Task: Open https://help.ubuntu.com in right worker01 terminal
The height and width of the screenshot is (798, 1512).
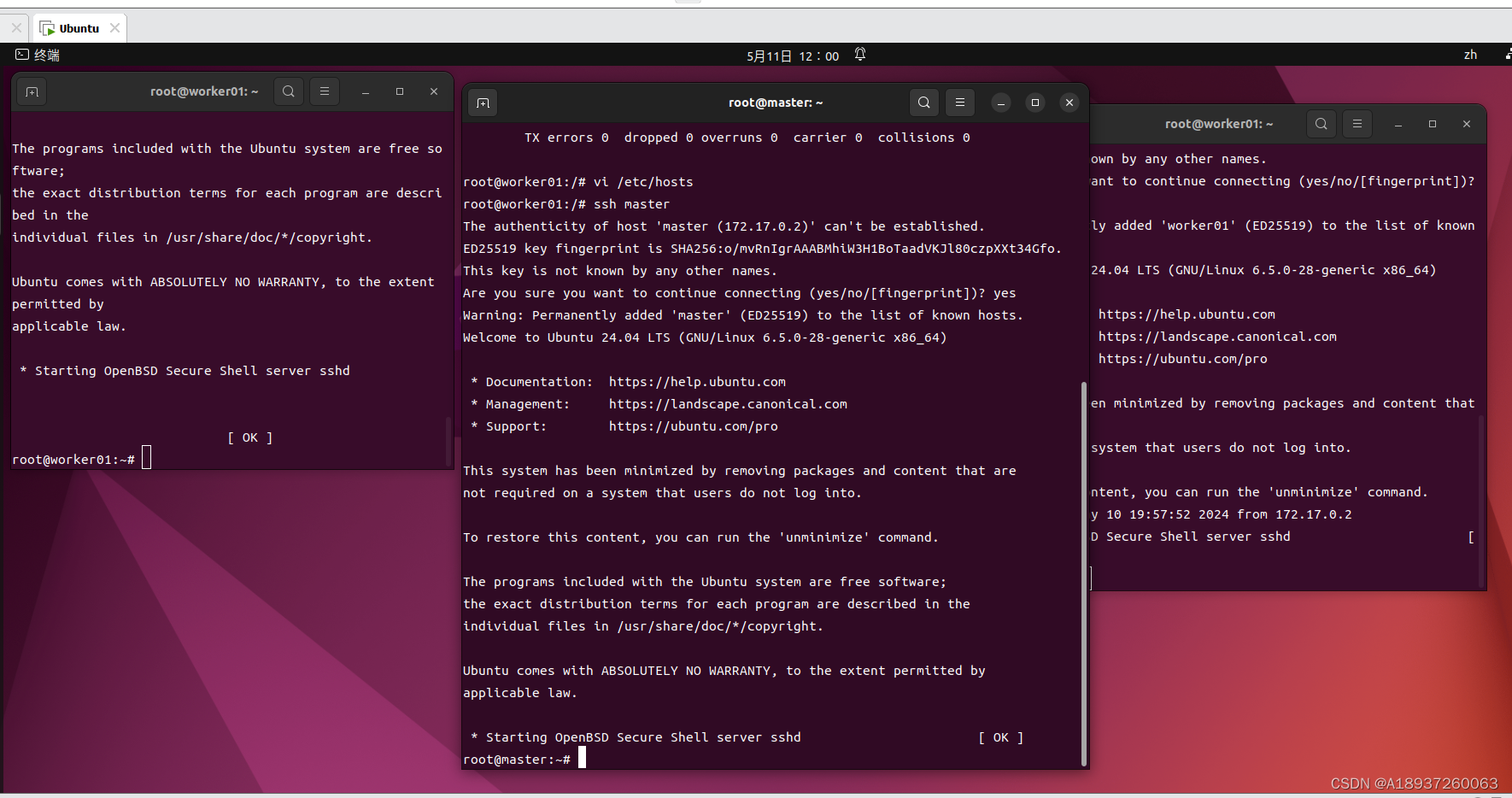Action: pos(1187,314)
